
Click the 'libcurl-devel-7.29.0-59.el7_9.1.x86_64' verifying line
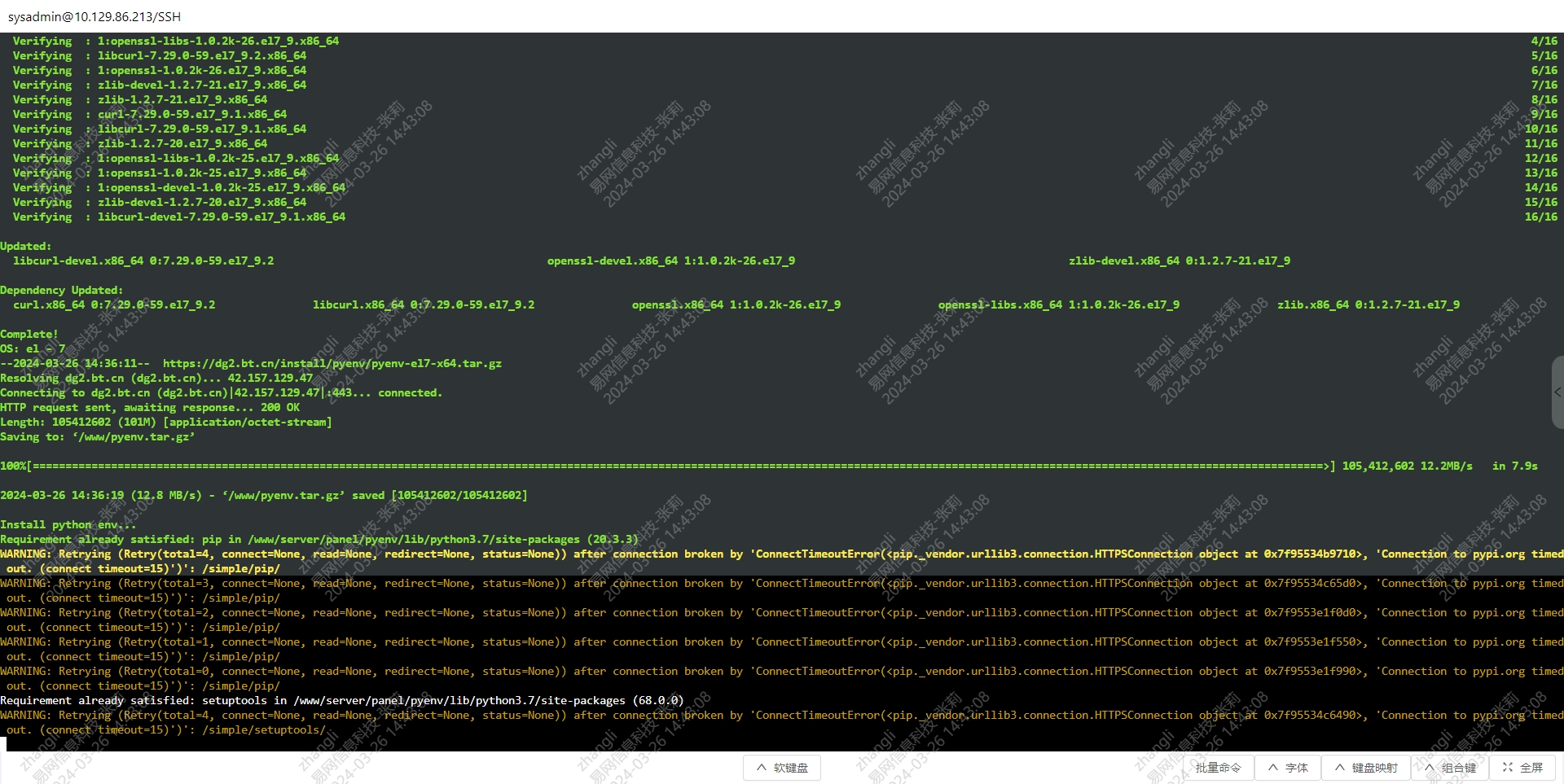click(x=179, y=217)
